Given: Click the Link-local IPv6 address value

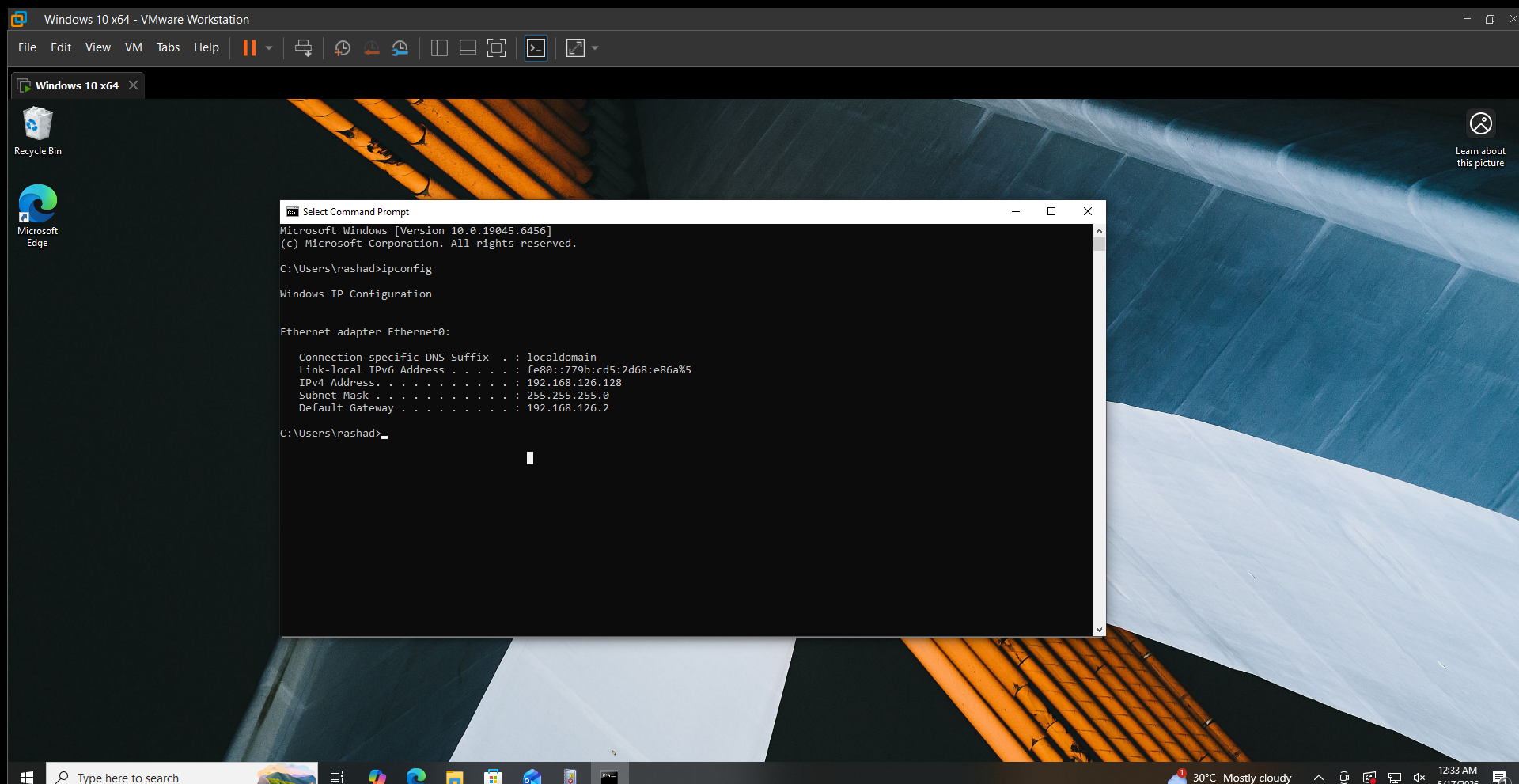Looking at the screenshot, I should tap(609, 370).
